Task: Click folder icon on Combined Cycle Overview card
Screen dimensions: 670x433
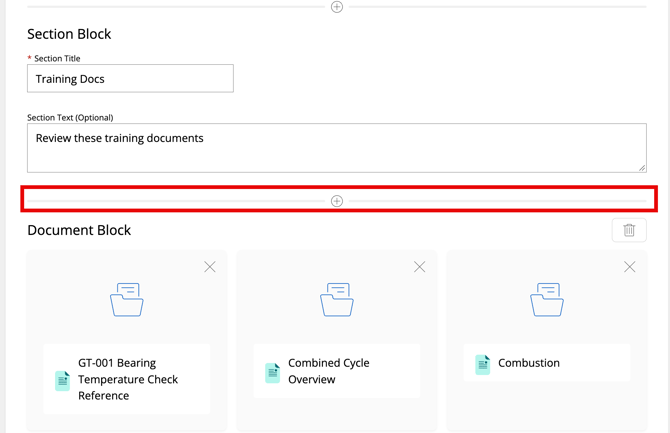Action: point(337,300)
